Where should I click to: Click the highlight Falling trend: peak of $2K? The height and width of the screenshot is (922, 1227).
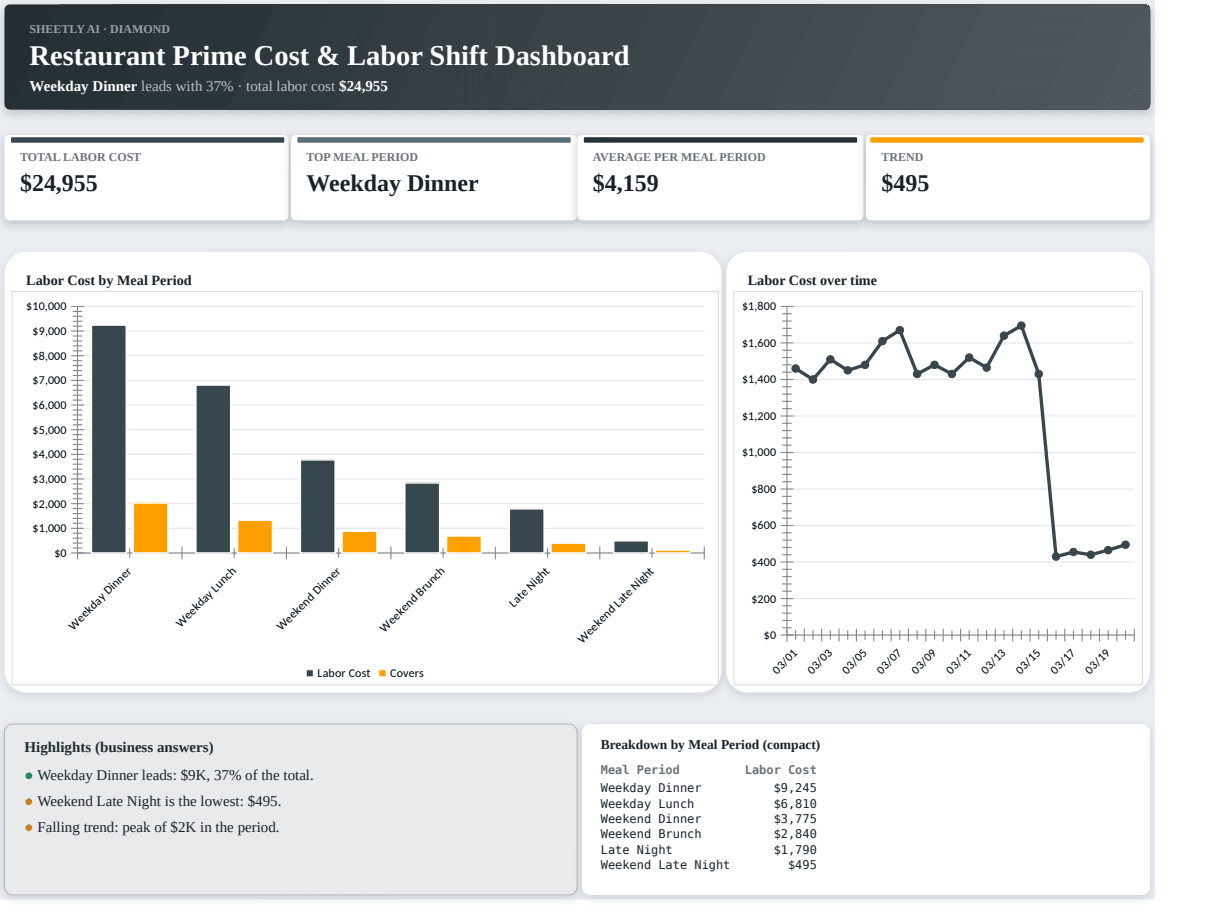(158, 828)
